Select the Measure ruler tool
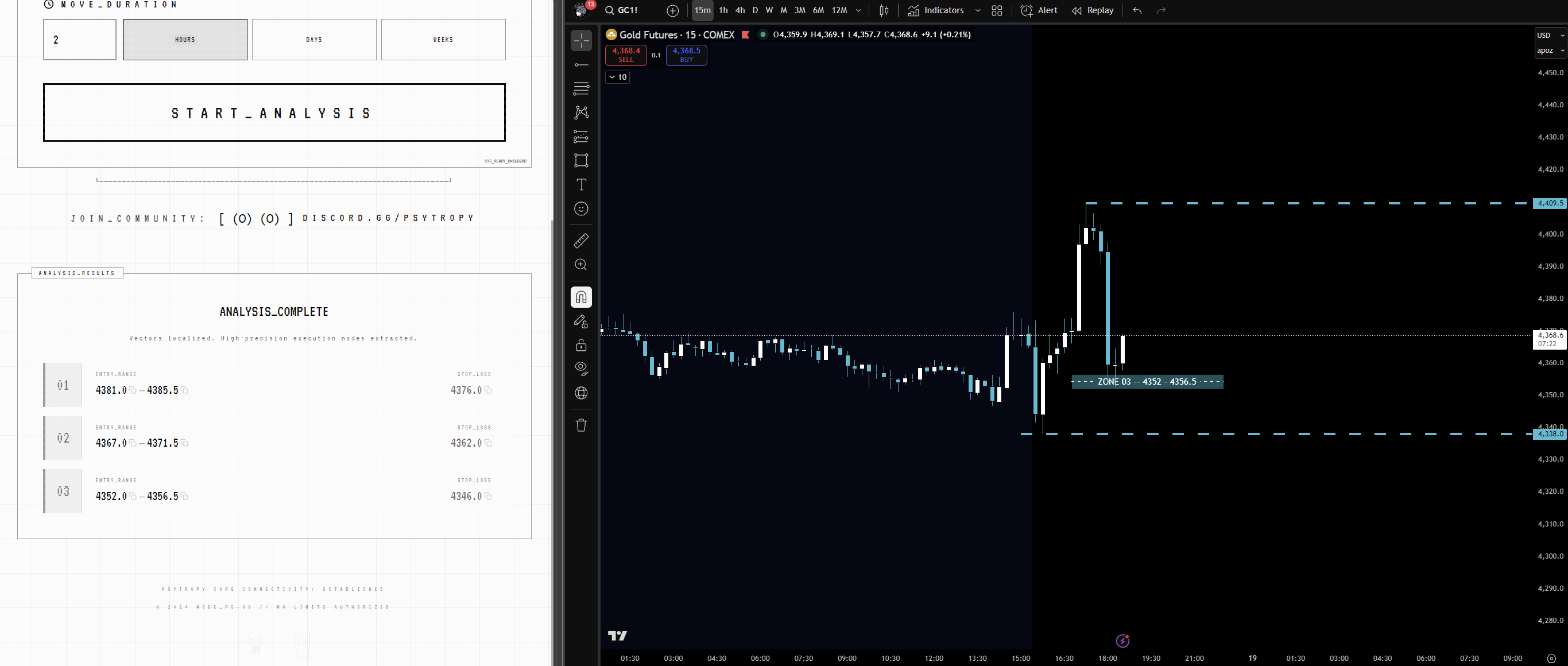The width and height of the screenshot is (1568, 666). (x=581, y=241)
